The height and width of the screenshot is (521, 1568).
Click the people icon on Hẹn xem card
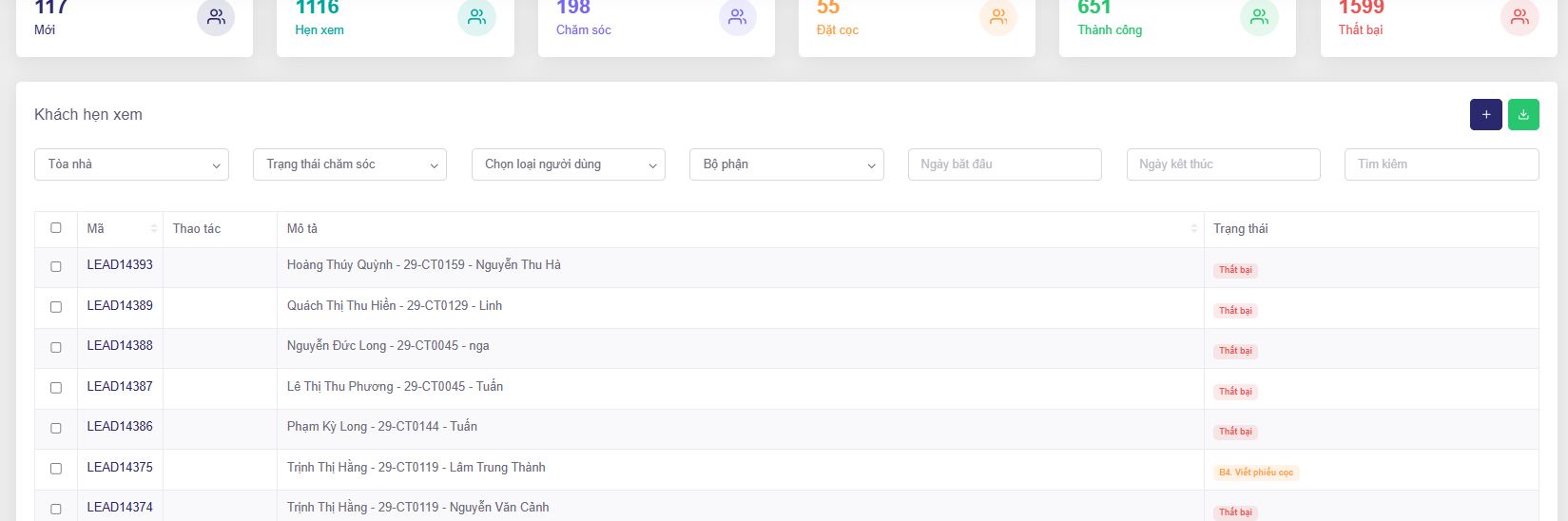coord(476,17)
